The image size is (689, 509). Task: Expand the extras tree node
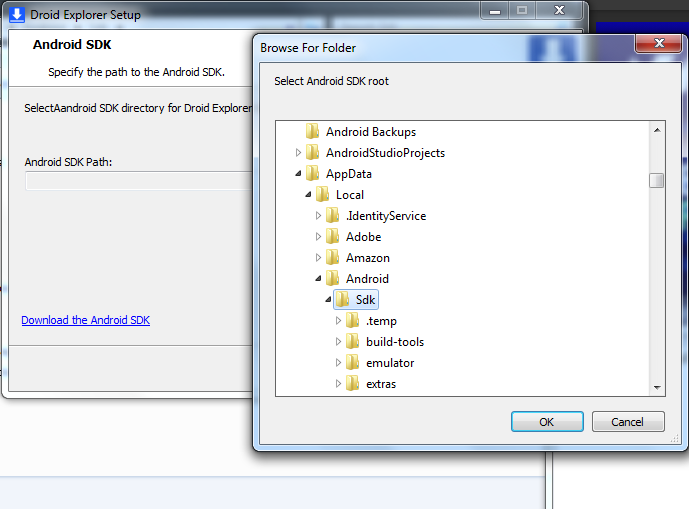click(x=338, y=383)
